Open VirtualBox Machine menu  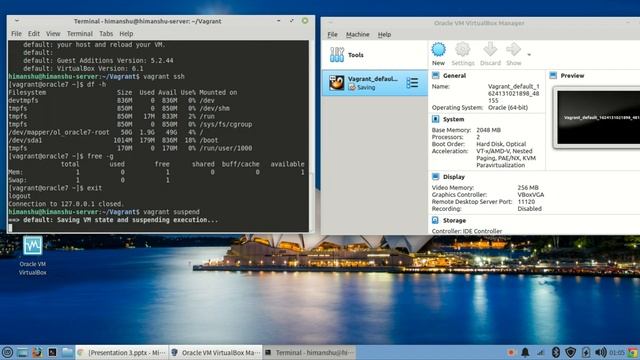pos(358,35)
